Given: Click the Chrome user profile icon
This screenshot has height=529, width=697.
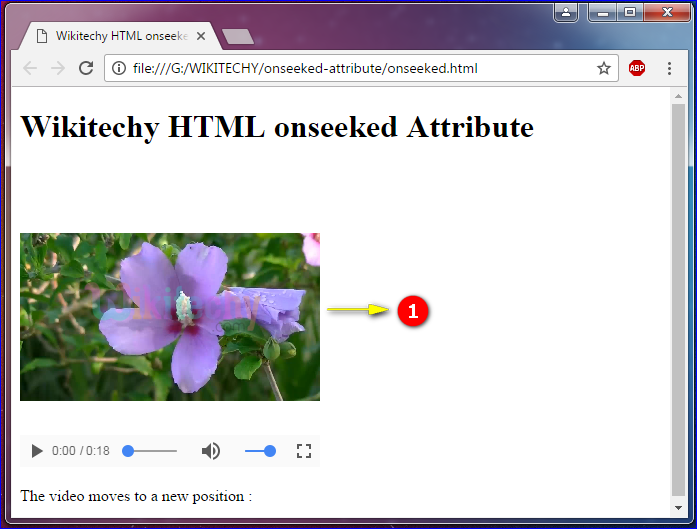Looking at the screenshot, I should pyautogui.click(x=567, y=12).
